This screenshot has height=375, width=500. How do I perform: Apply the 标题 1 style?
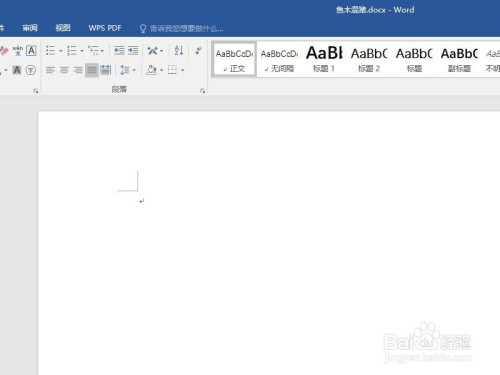[x=324, y=59]
